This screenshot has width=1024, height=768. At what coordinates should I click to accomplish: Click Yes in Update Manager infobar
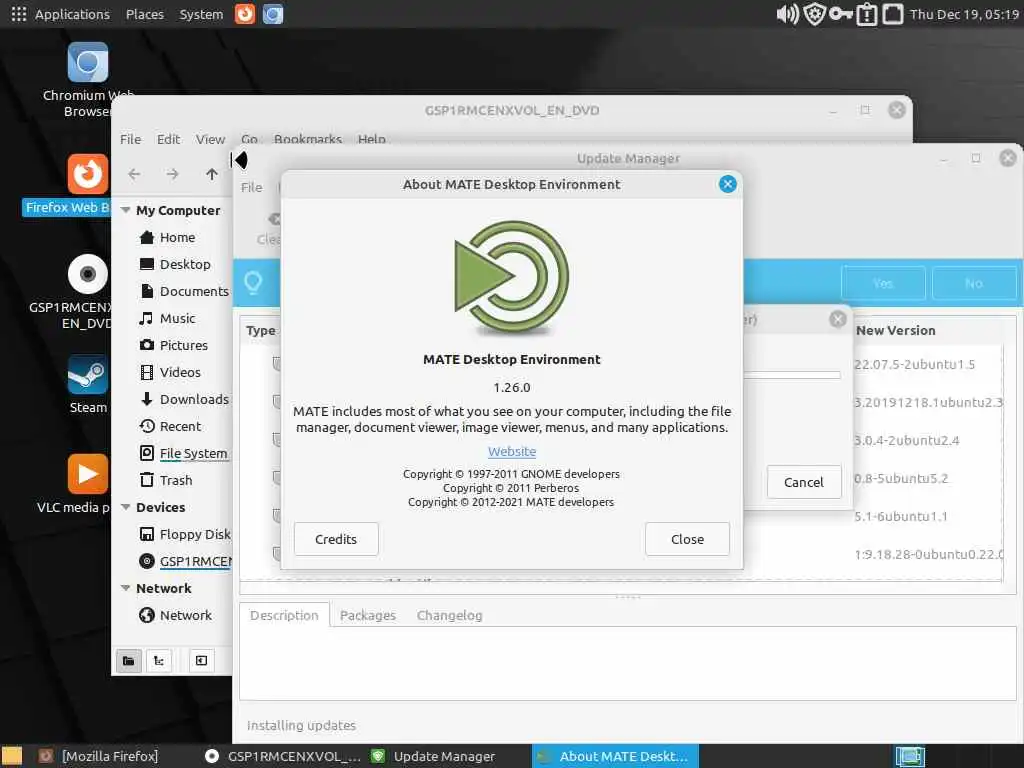point(883,283)
